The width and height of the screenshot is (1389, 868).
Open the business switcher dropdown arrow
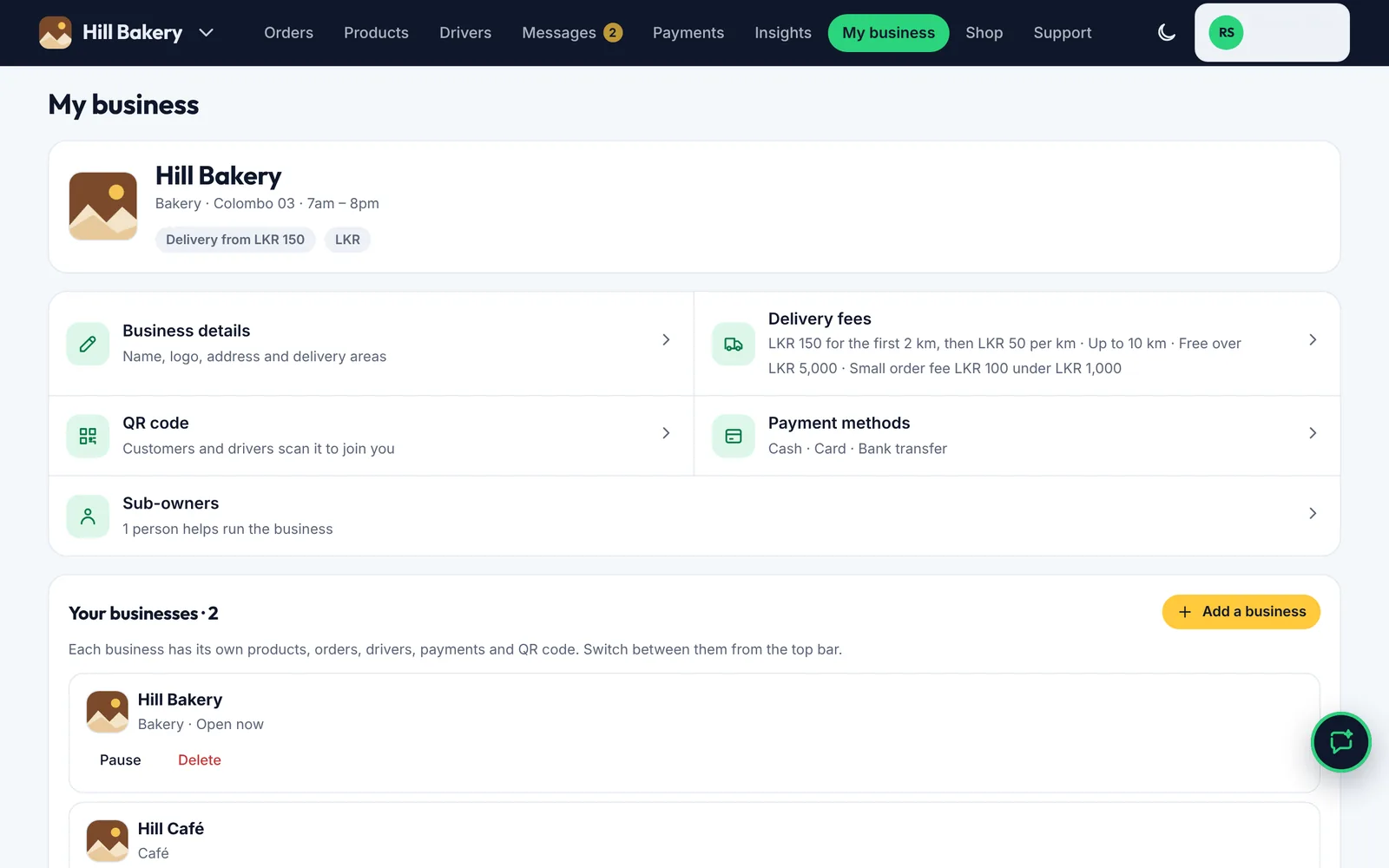[x=206, y=33]
